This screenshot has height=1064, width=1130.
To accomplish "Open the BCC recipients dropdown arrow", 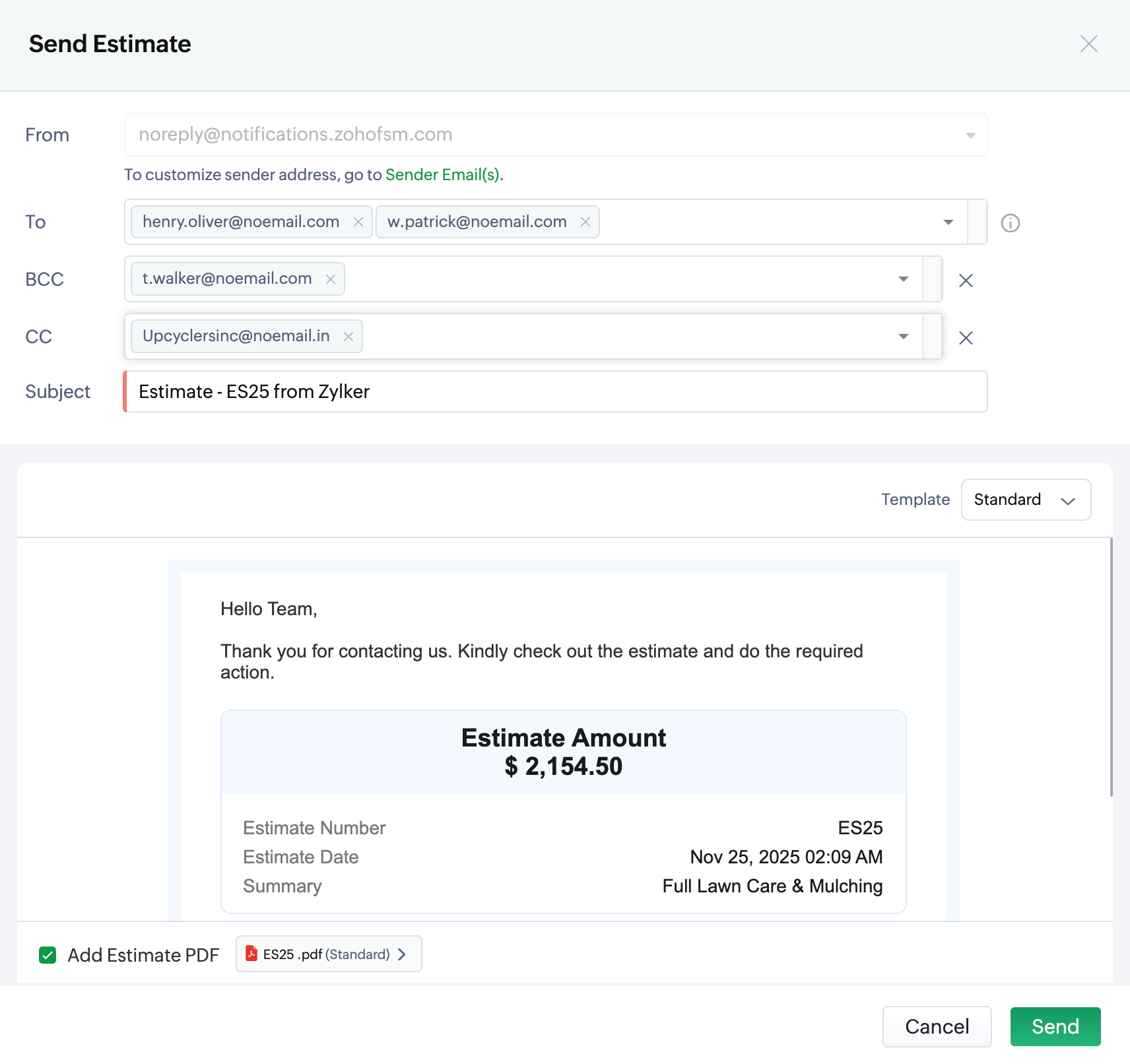I will coord(903,279).
